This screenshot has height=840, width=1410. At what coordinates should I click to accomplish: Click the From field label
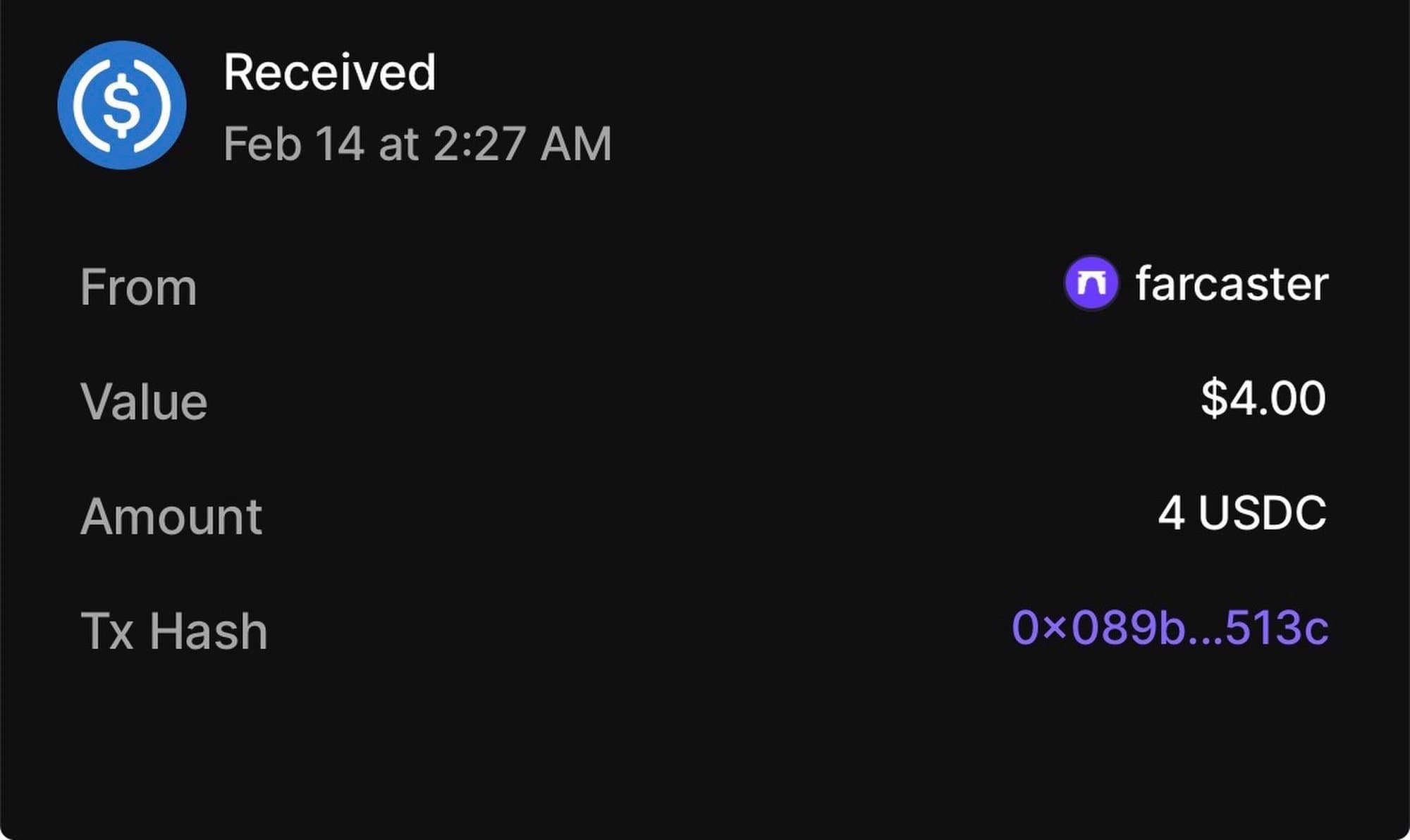point(138,288)
